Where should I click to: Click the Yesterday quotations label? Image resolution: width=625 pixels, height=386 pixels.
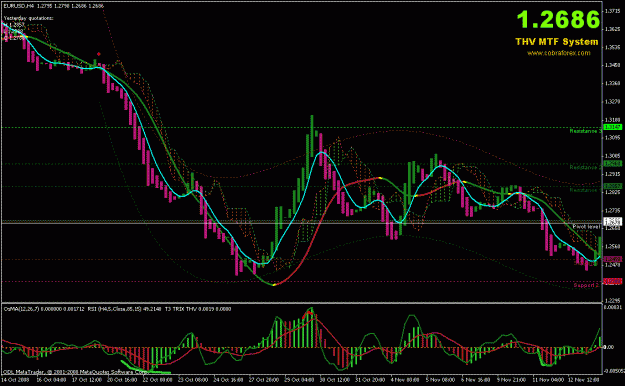click(28, 18)
